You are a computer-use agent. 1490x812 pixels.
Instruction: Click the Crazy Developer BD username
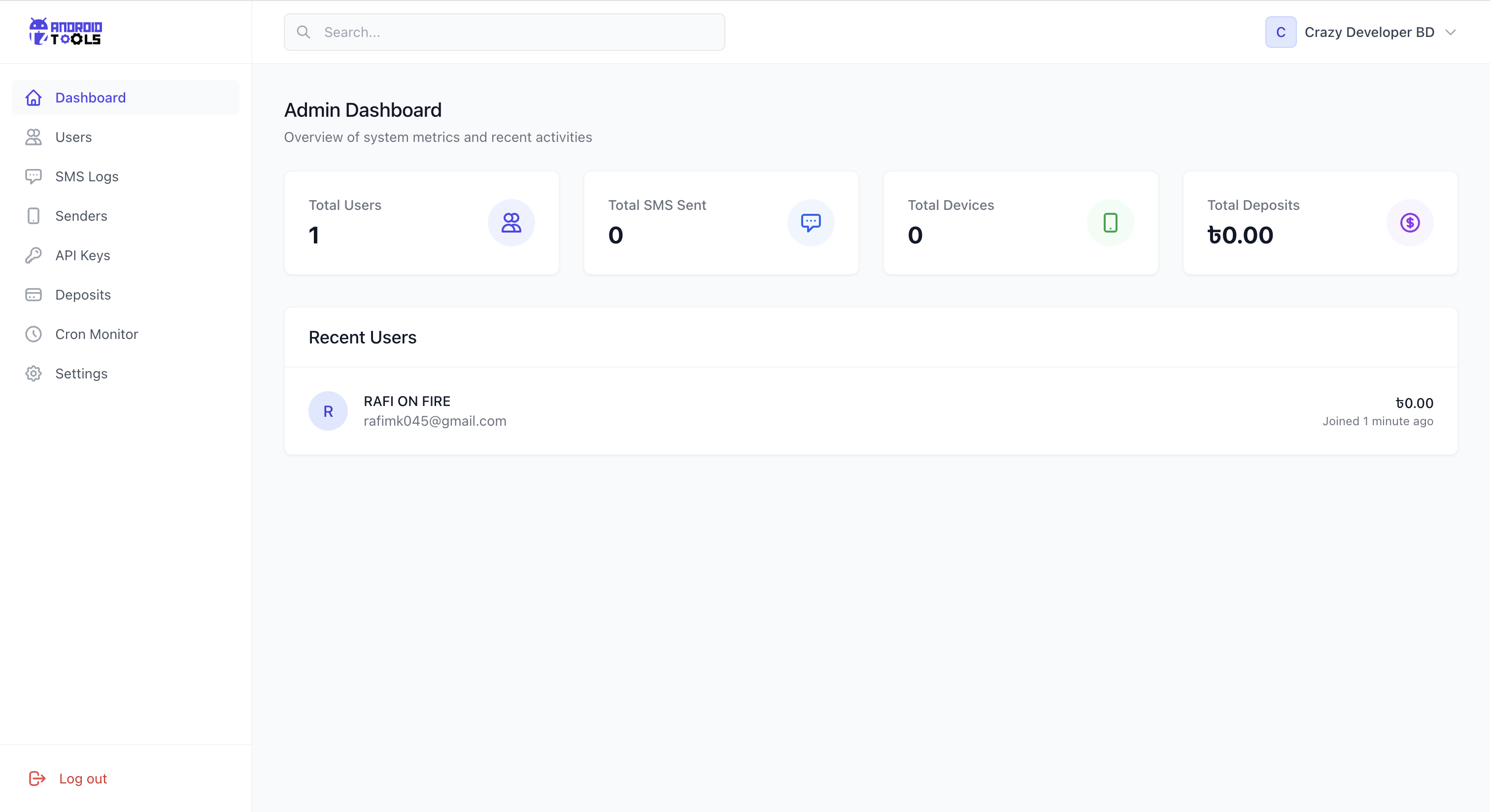click(x=1369, y=33)
